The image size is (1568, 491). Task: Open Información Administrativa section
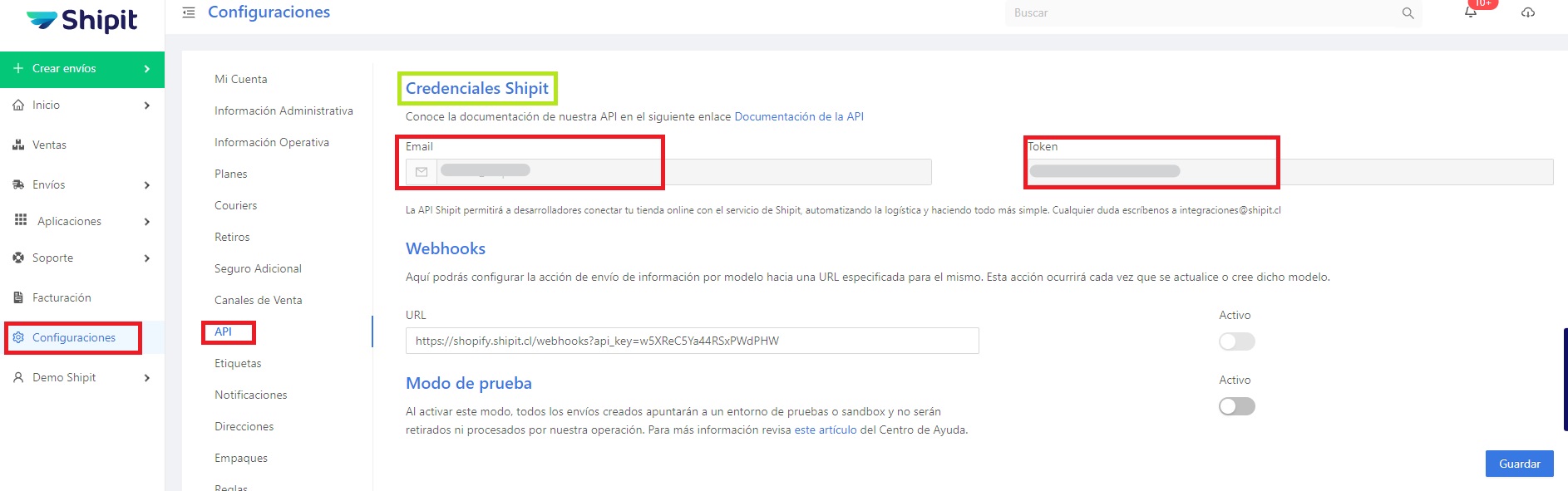[284, 110]
